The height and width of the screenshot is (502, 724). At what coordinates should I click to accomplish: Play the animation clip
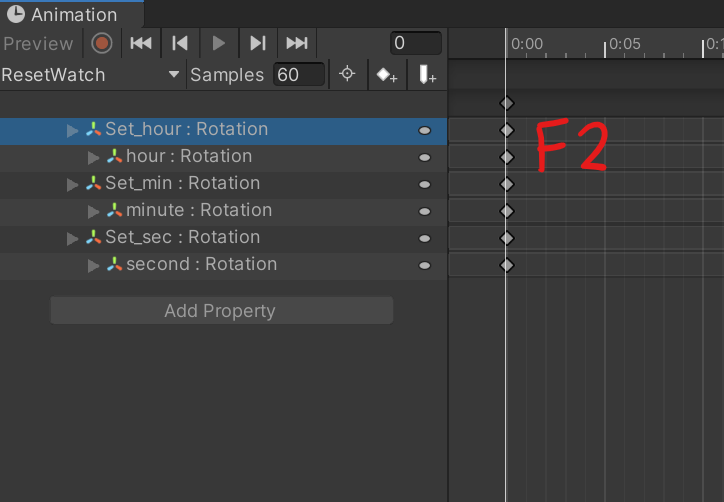tap(219, 43)
